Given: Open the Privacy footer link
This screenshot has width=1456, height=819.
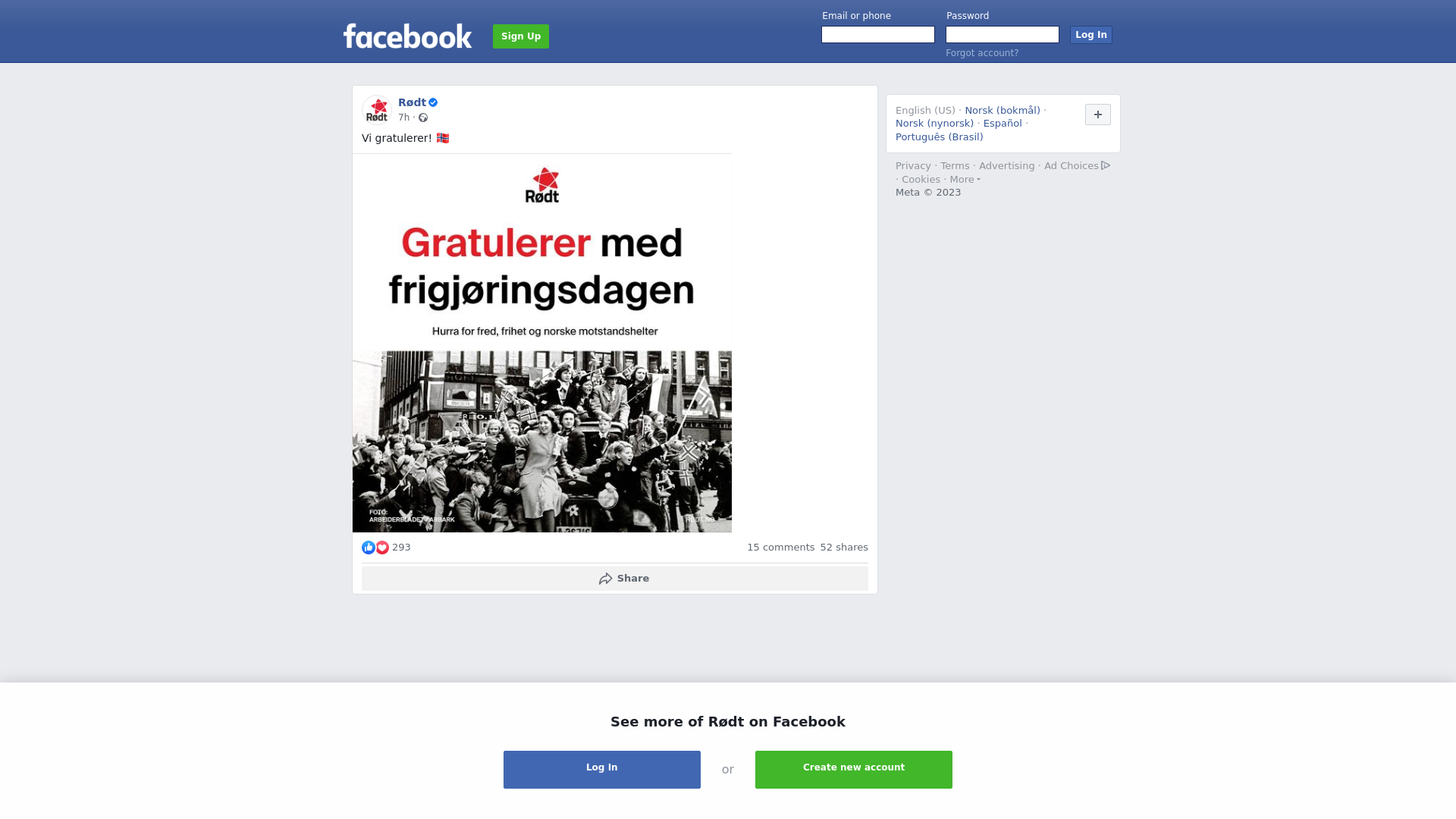Looking at the screenshot, I should coord(913,166).
